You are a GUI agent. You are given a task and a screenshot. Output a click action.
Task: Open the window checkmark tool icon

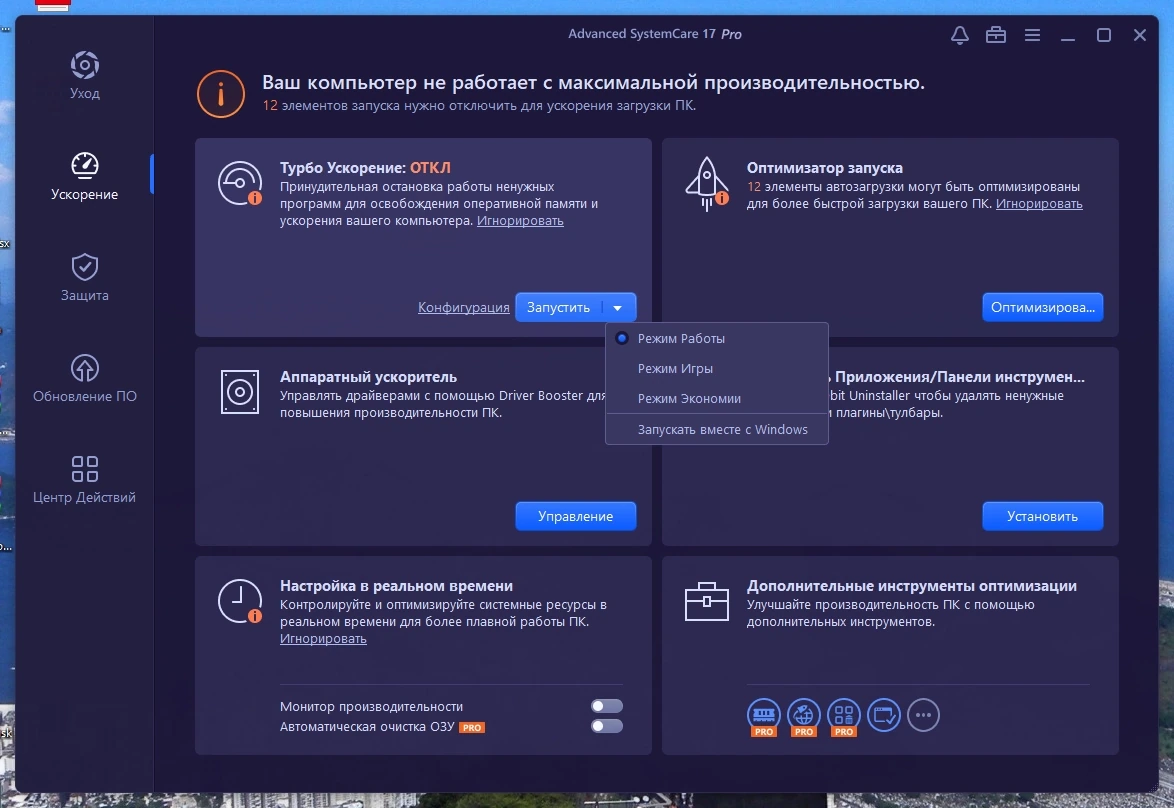coord(883,715)
